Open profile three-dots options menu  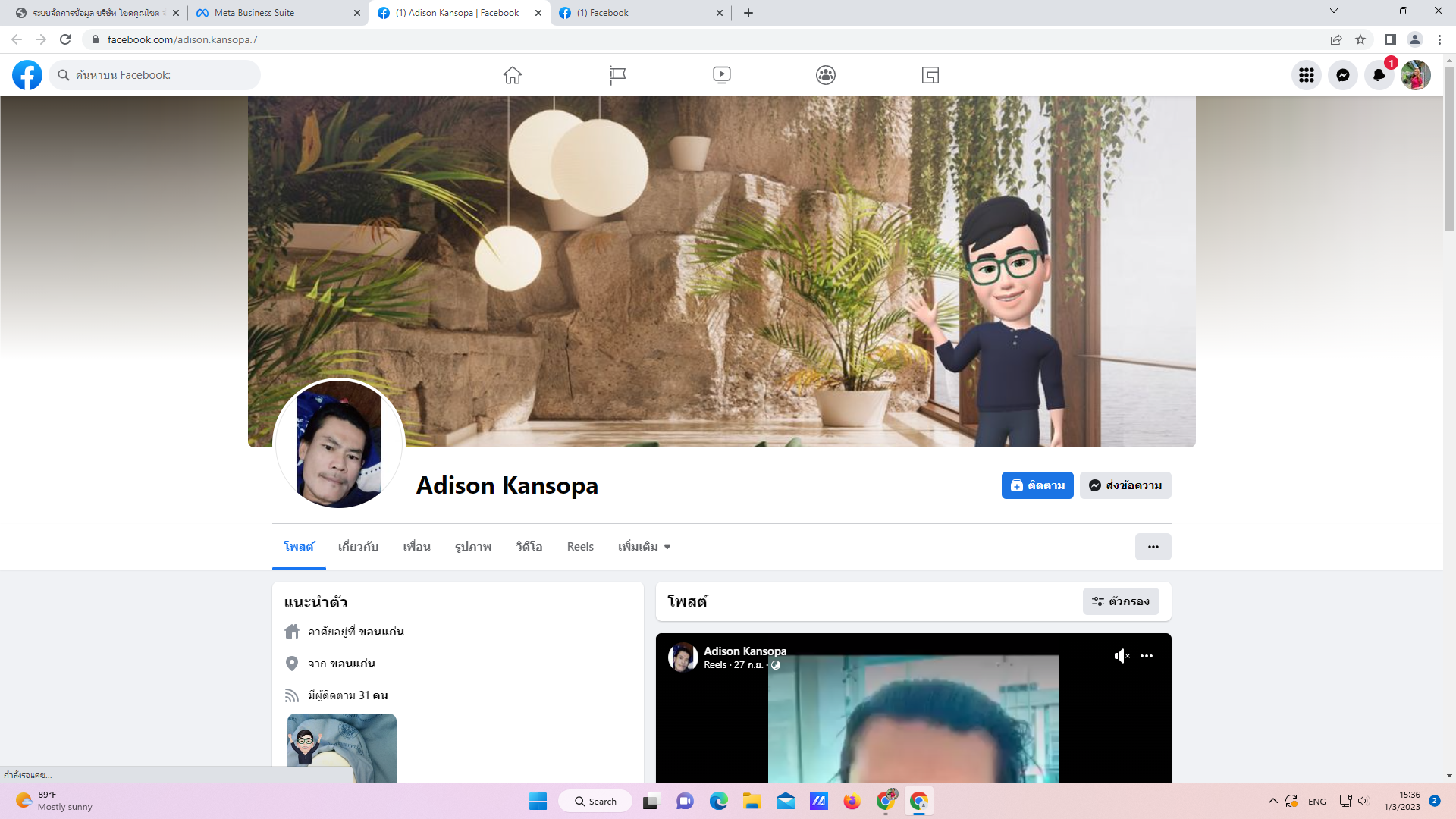[x=1153, y=547]
